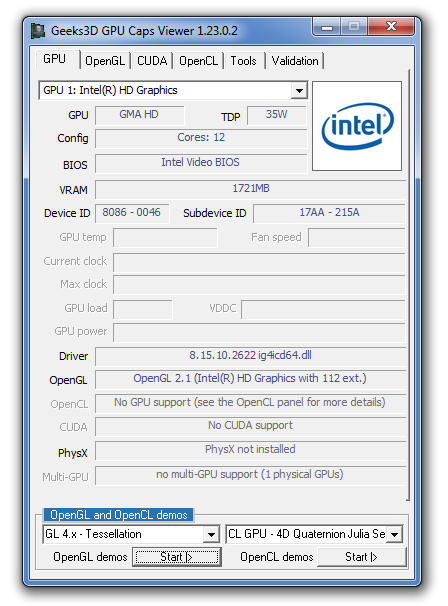
Task: Open the GPU selection dropdown arrow
Action: click(x=299, y=90)
